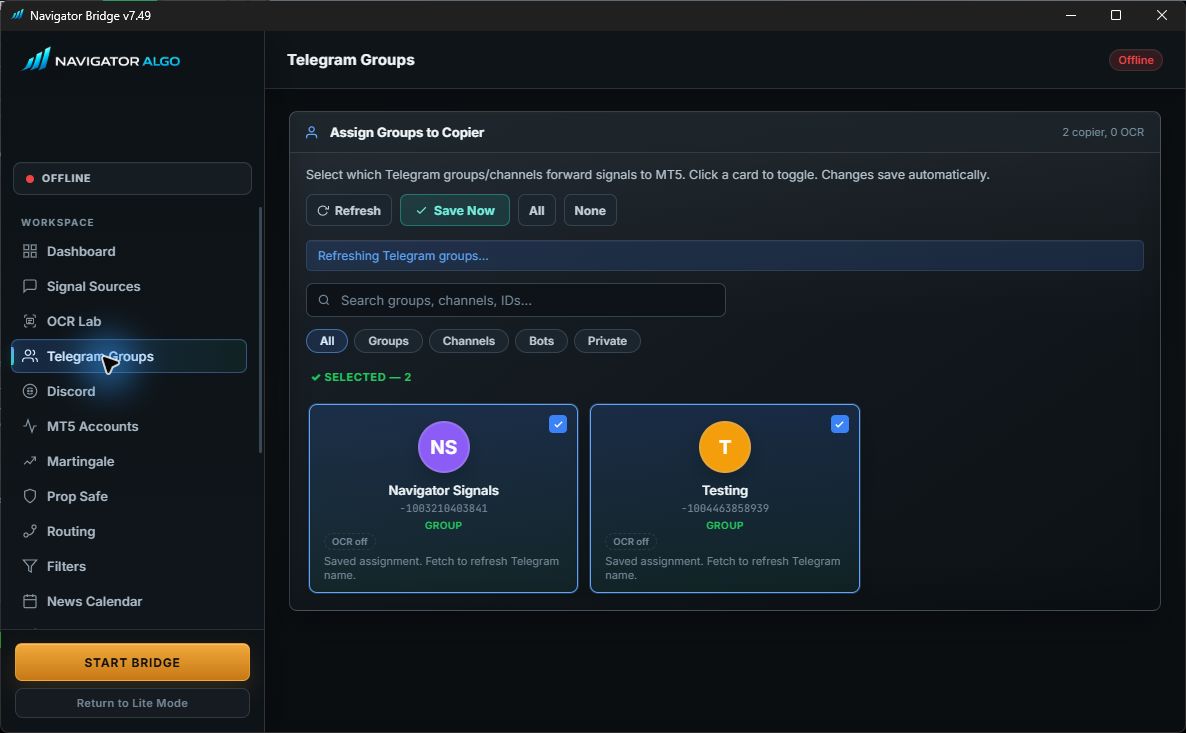Screen dimensions: 1186x733
Task: Click the OFFLINE status button in sidebar
Action: 132,178
